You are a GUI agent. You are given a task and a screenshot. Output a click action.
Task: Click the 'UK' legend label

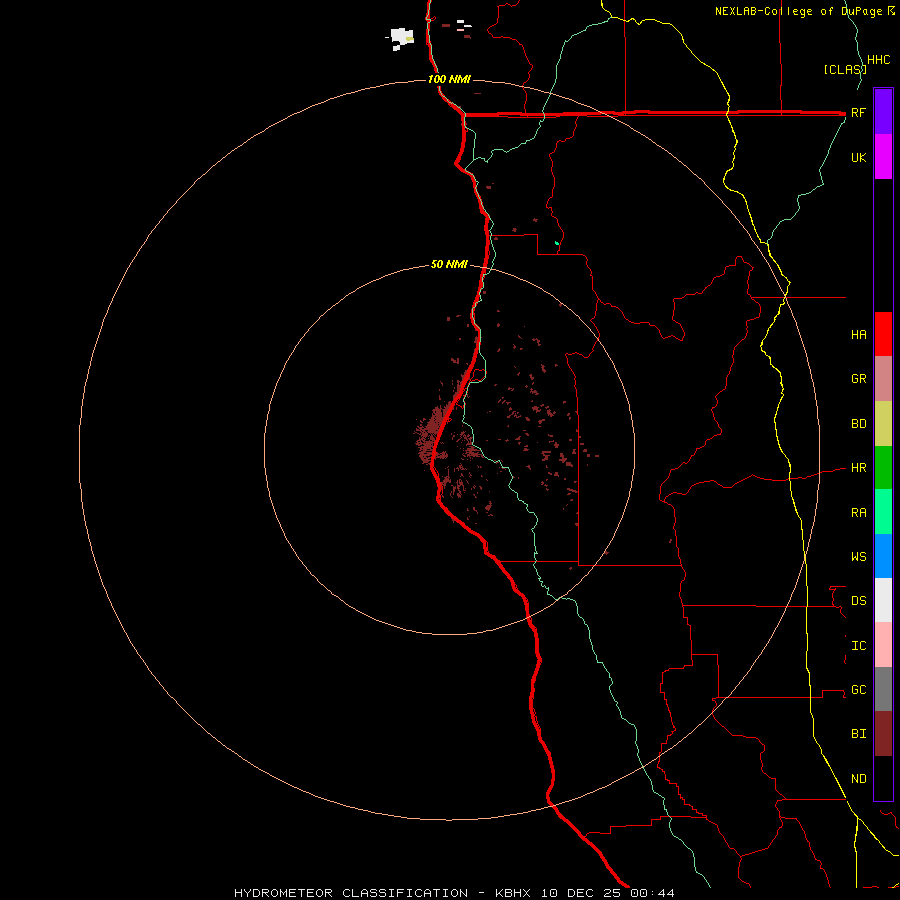[x=859, y=158]
